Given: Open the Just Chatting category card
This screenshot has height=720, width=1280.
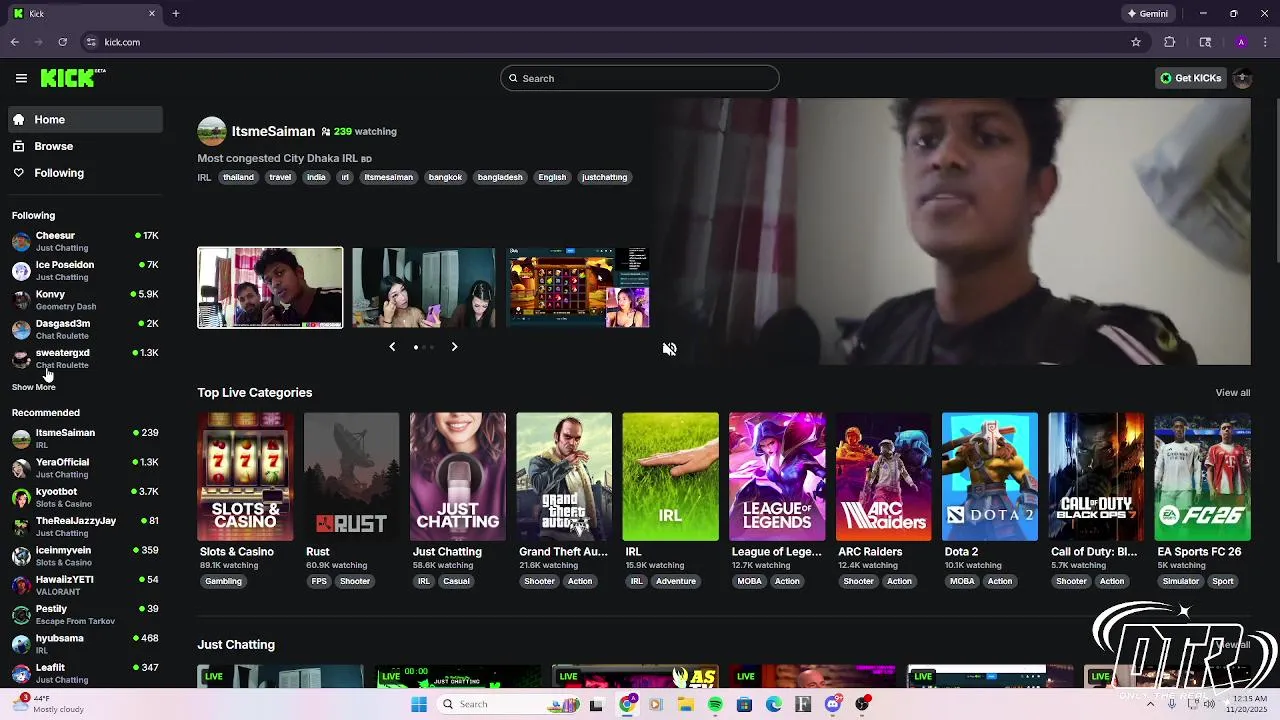Looking at the screenshot, I should tap(458, 477).
